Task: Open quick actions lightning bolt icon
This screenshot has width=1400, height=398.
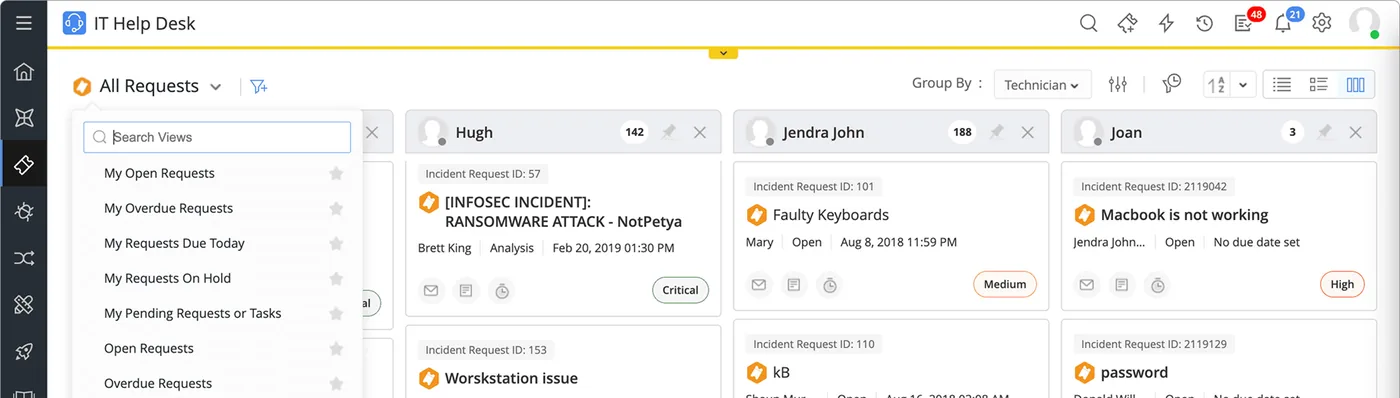Action: pos(1166,23)
